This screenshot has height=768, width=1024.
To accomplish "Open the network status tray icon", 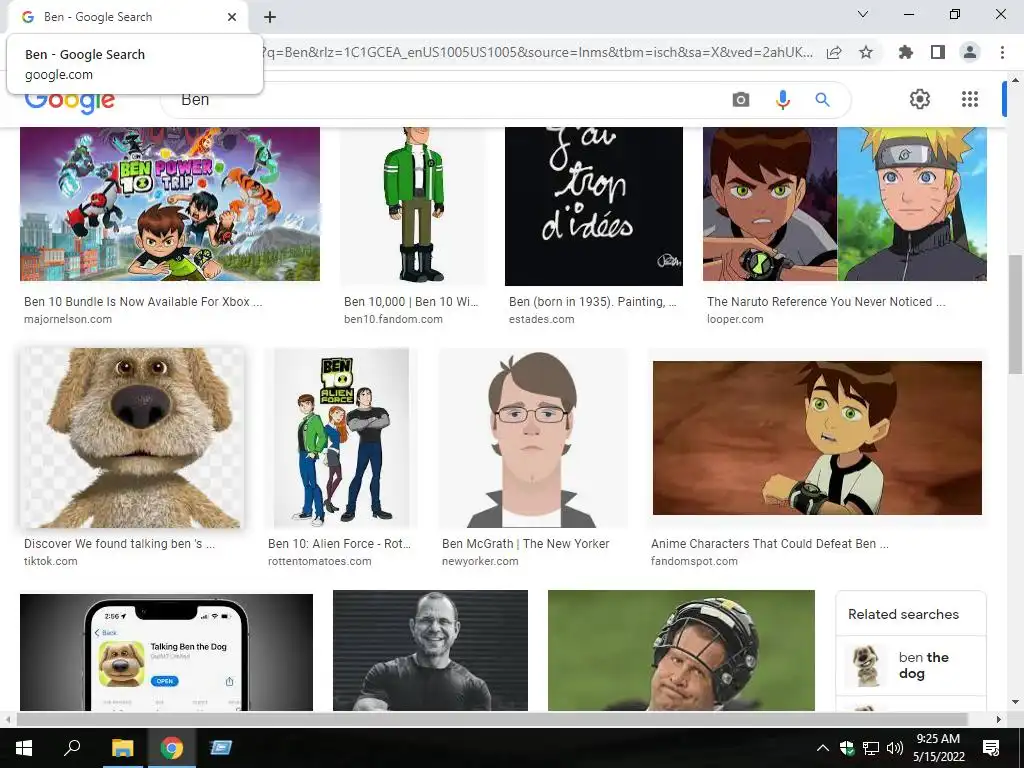I will [x=871, y=748].
